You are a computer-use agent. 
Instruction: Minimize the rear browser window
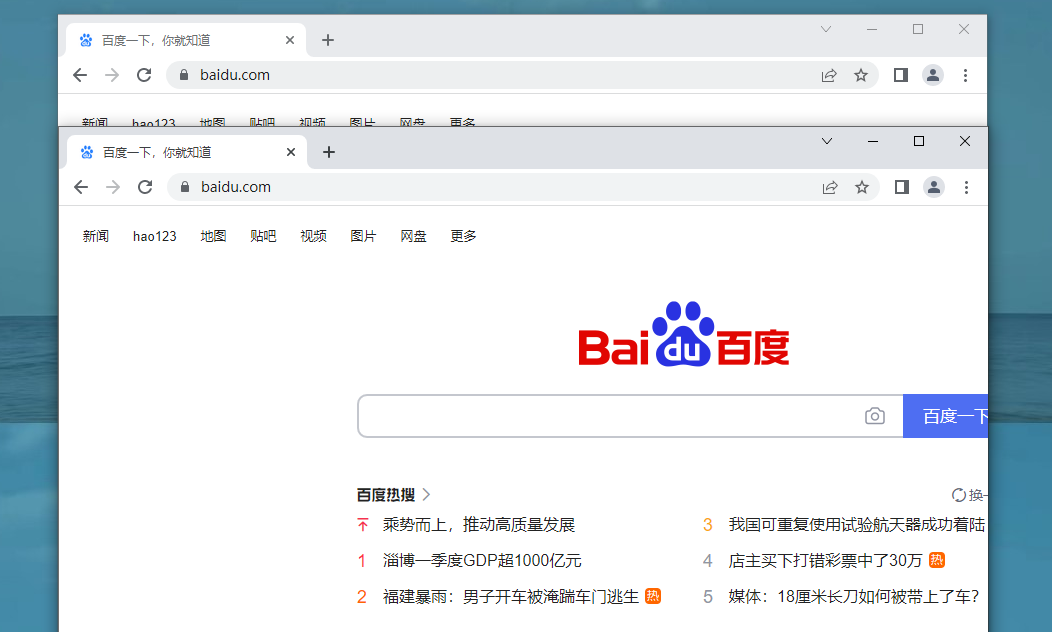click(x=872, y=29)
